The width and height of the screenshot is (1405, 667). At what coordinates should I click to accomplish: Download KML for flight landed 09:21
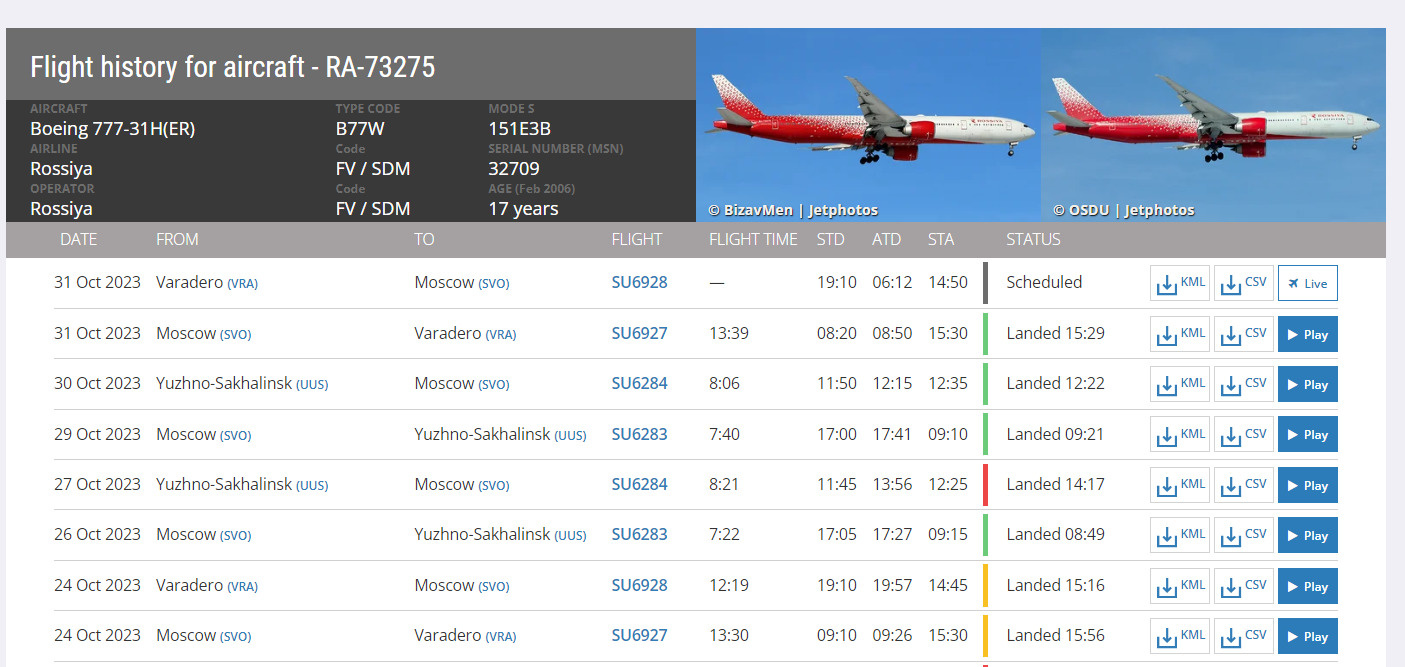coord(1180,435)
